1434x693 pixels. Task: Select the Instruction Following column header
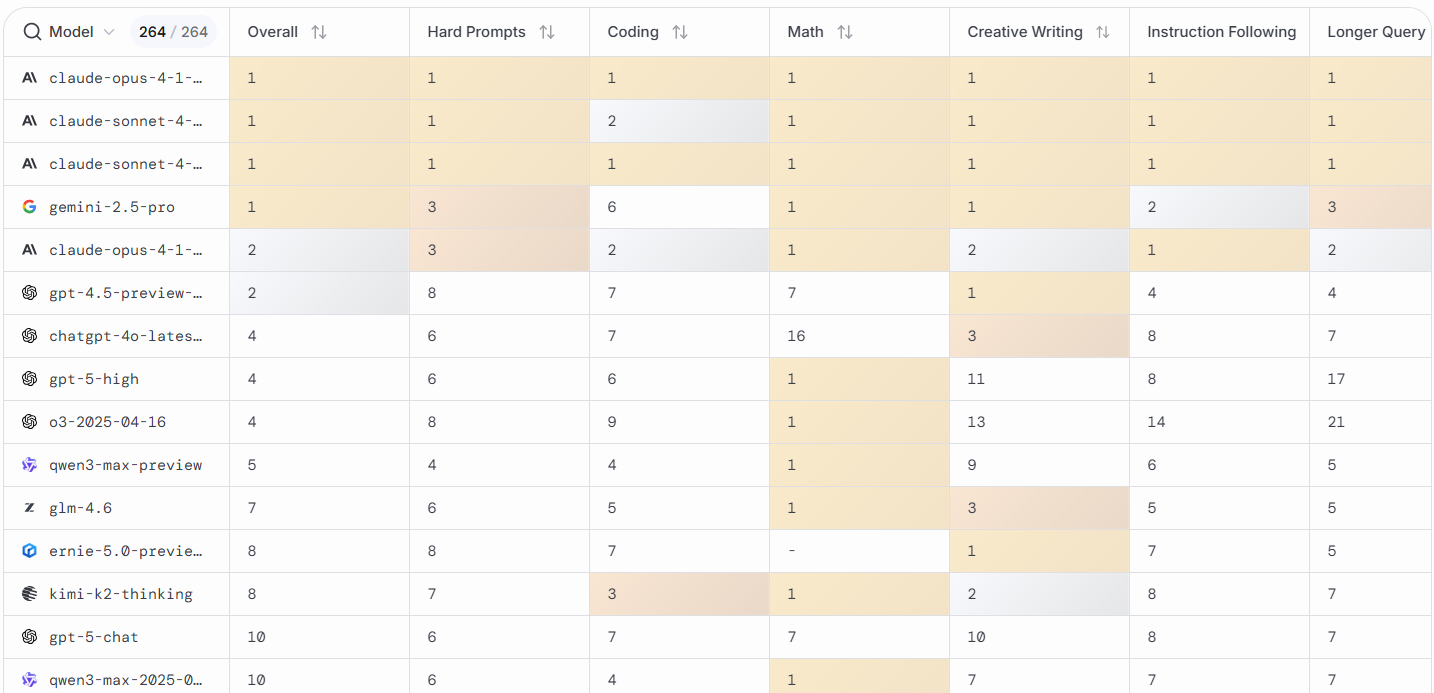1221,32
